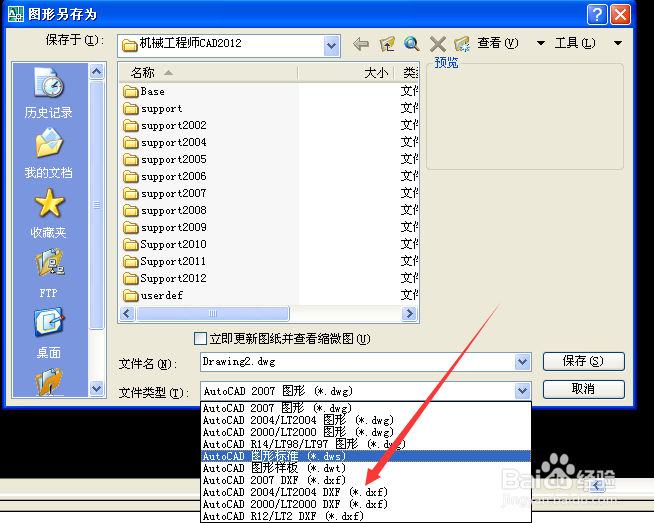The image size is (654, 523).
Task: Open the Search the Web icon
Action: (412, 43)
